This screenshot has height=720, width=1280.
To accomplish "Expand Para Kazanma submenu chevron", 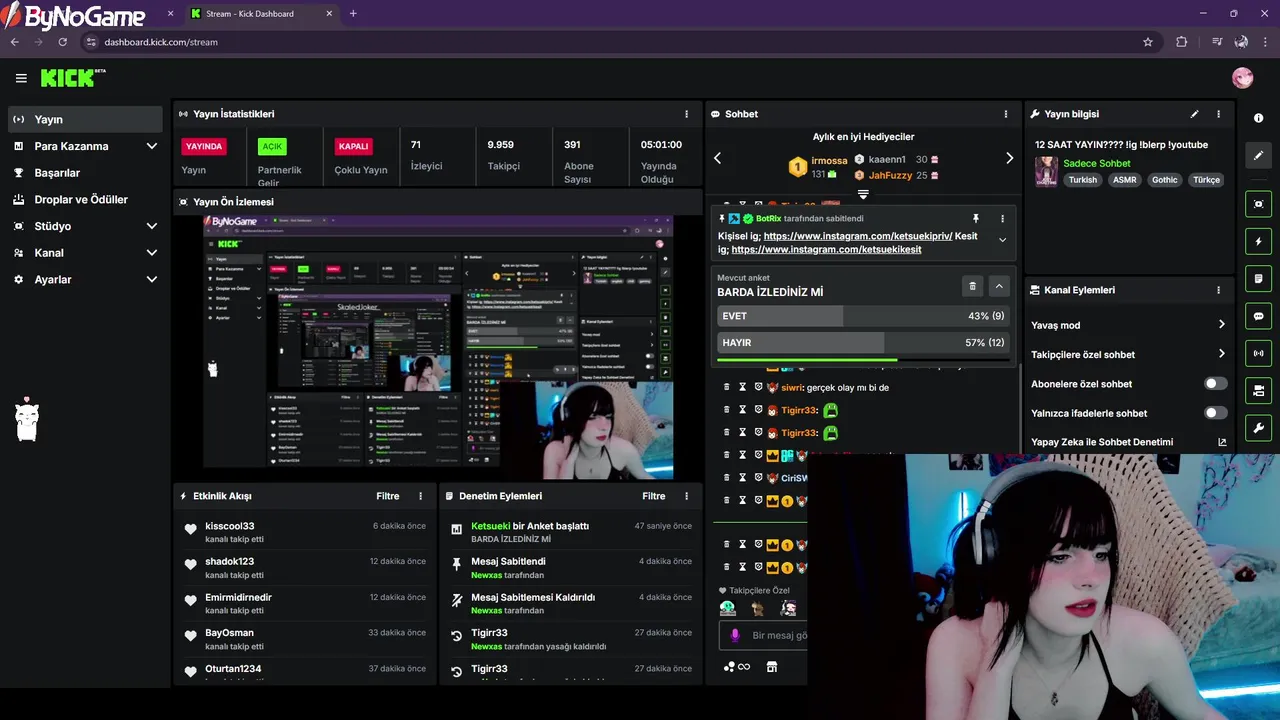I will point(152,146).
